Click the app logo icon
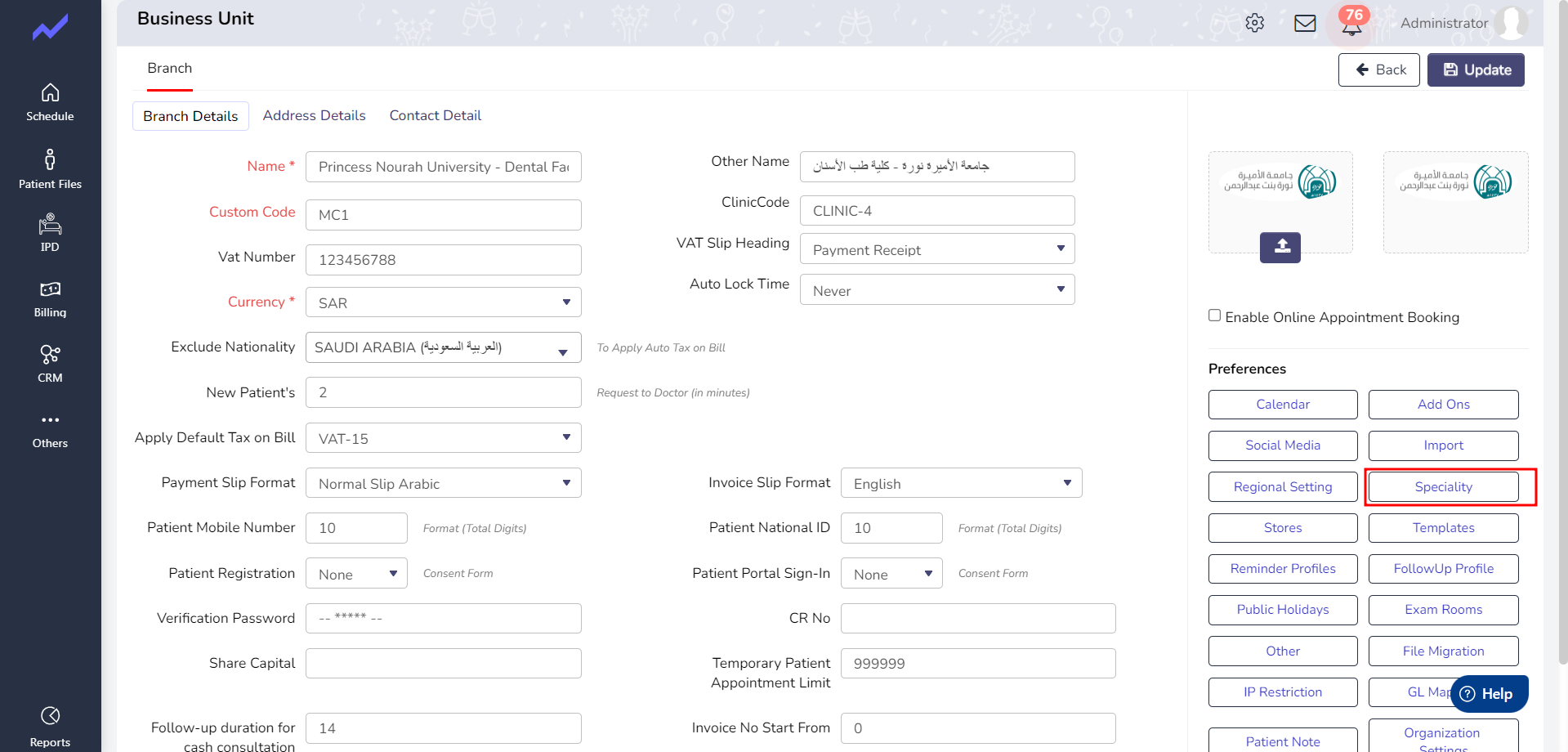Image resolution: width=1568 pixels, height=752 pixels. (x=50, y=28)
